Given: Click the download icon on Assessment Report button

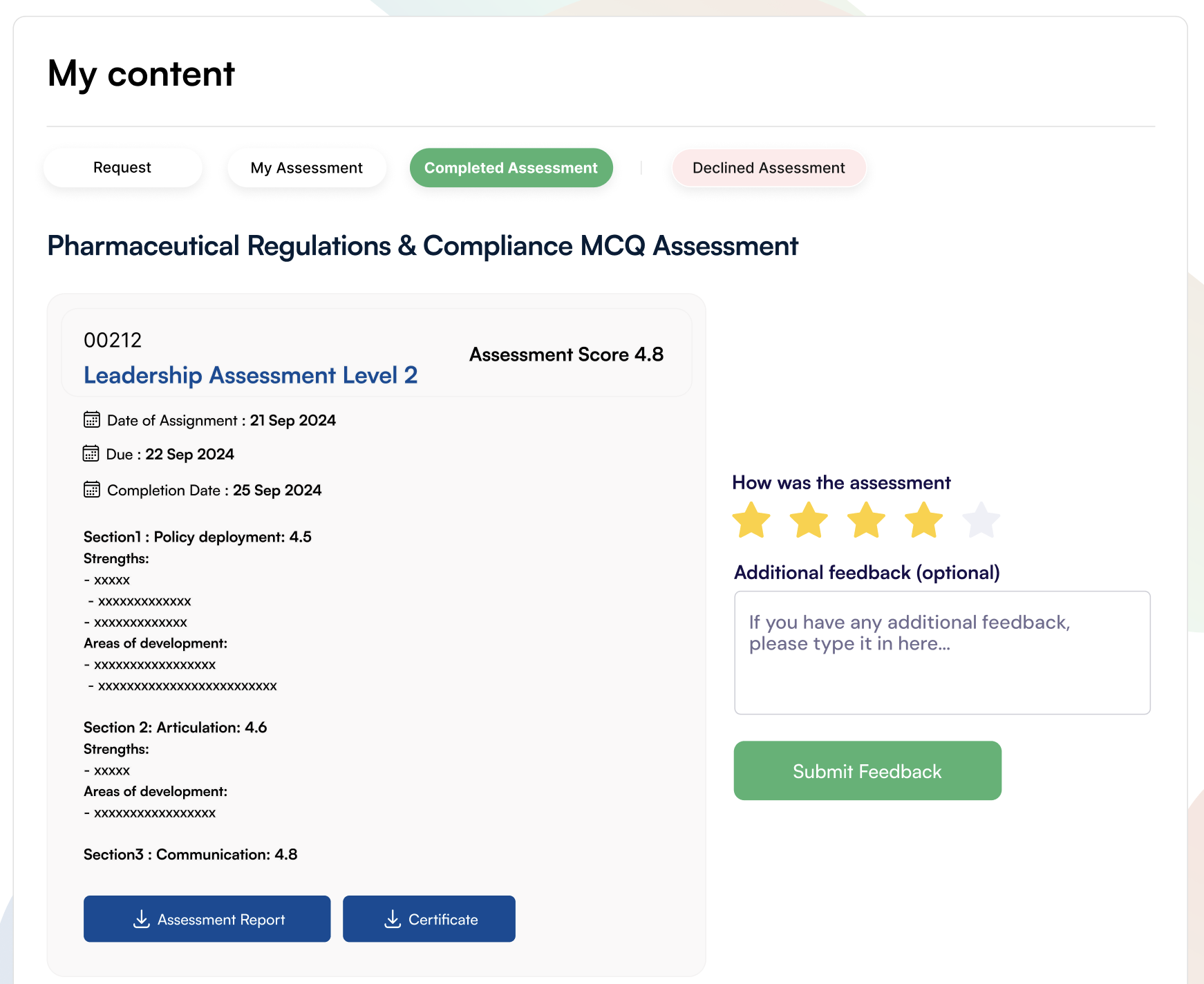Looking at the screenshot, I should [x=142, y=919].
